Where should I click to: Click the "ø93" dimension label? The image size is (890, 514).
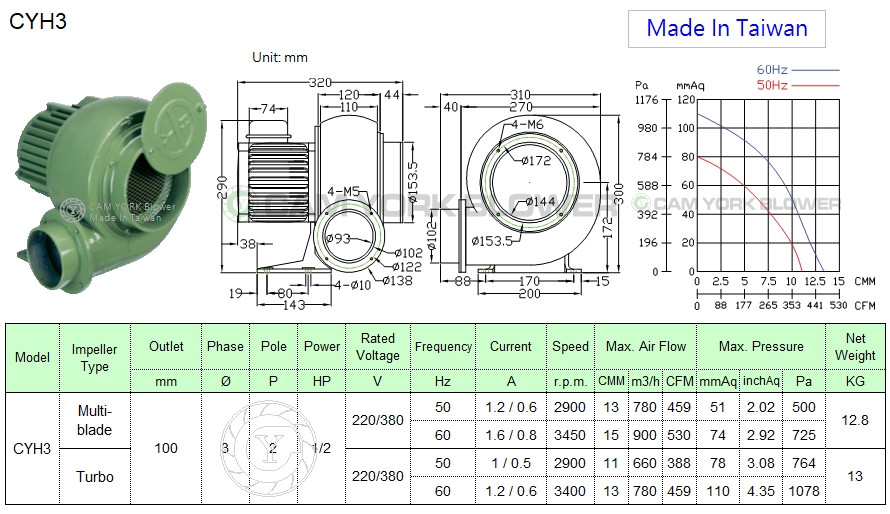[x=338, y=238]
